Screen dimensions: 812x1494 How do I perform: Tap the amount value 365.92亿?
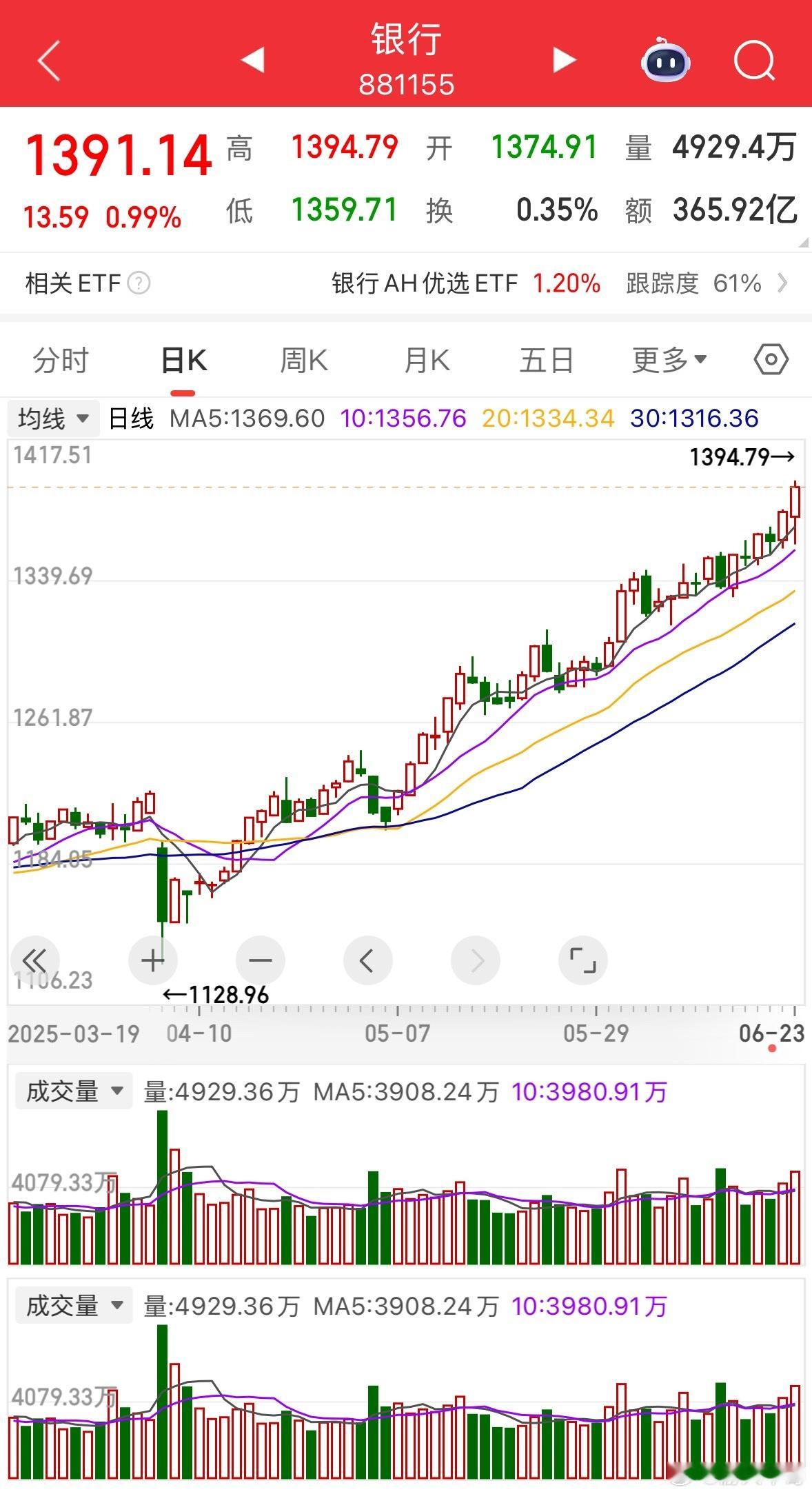pyautogui.click(x=735, y=210)
